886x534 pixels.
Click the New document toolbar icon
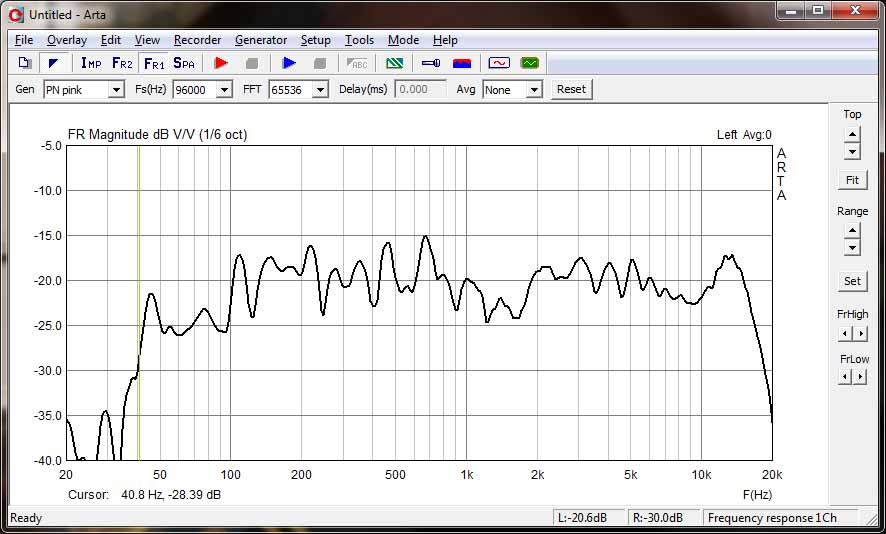(24, 63)
